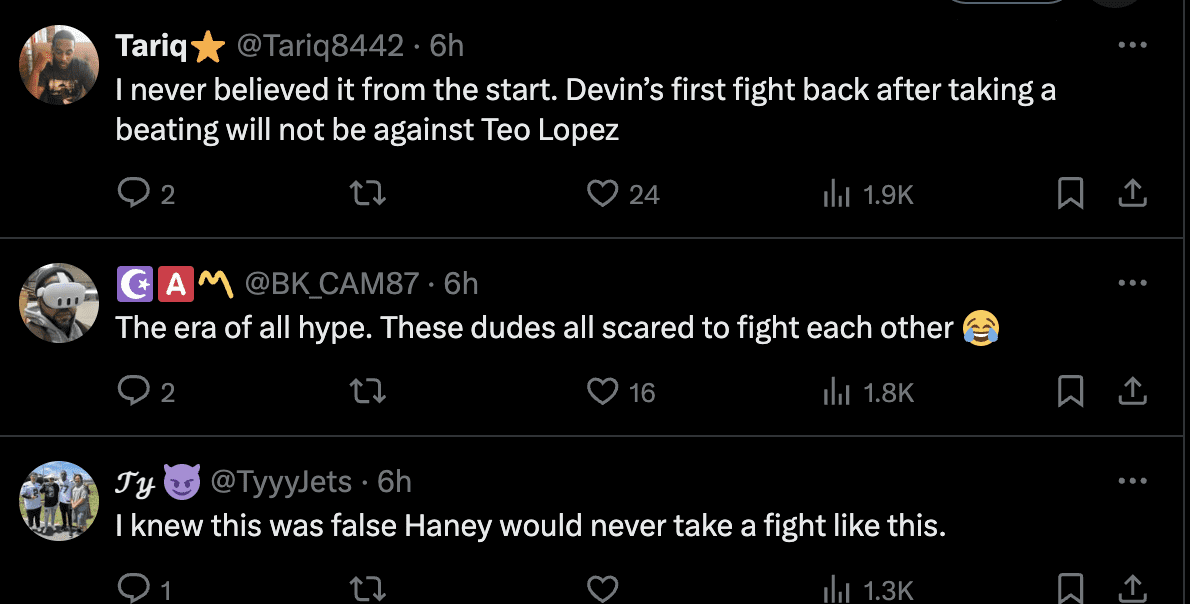Image resolution: width=1190 pixels, height=604 pixels.
Task: Open the @Tariq8442 profile handle
Action: point(320,46)
